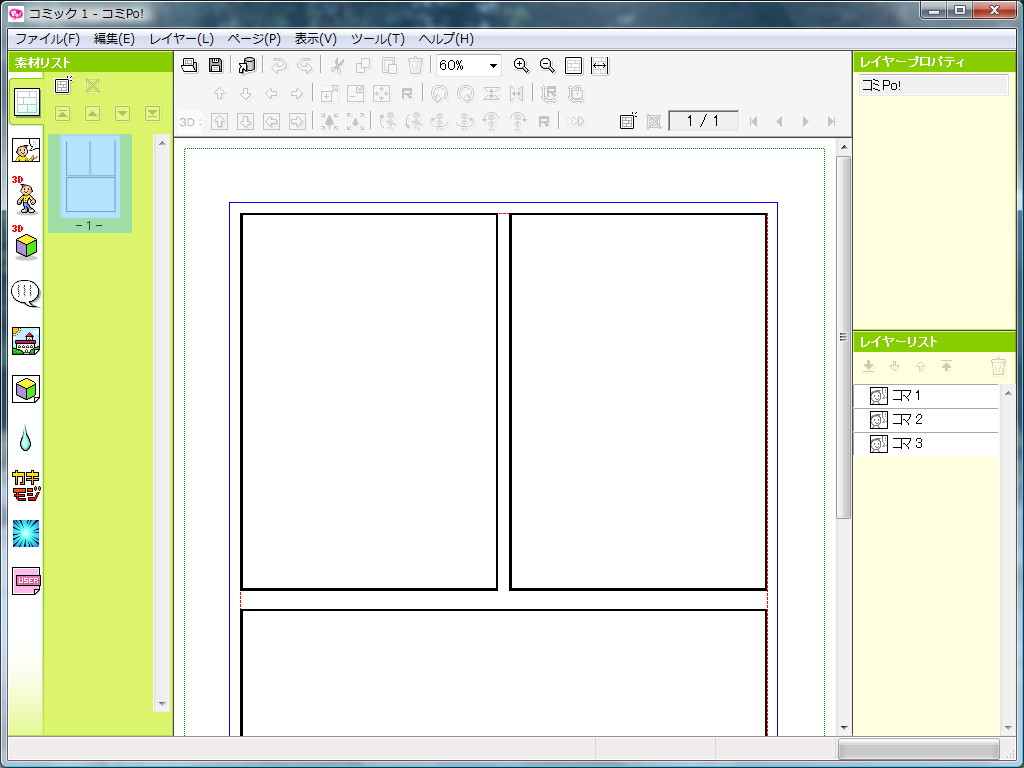Open the 表示(V) menu
Screen dimensions: 1024x768
click(315, 39)
